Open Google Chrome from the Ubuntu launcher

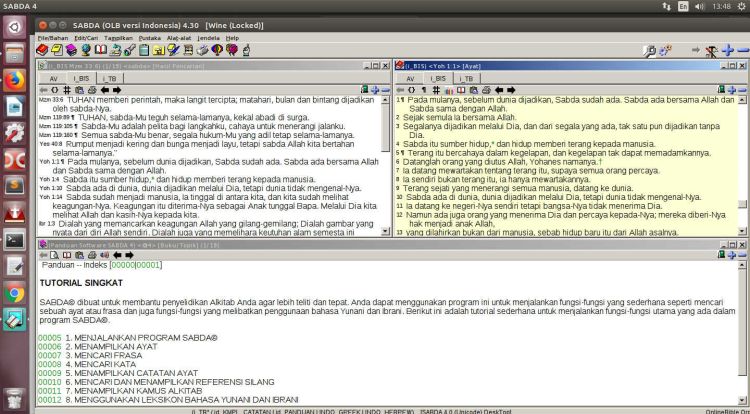tap(15, 293)
